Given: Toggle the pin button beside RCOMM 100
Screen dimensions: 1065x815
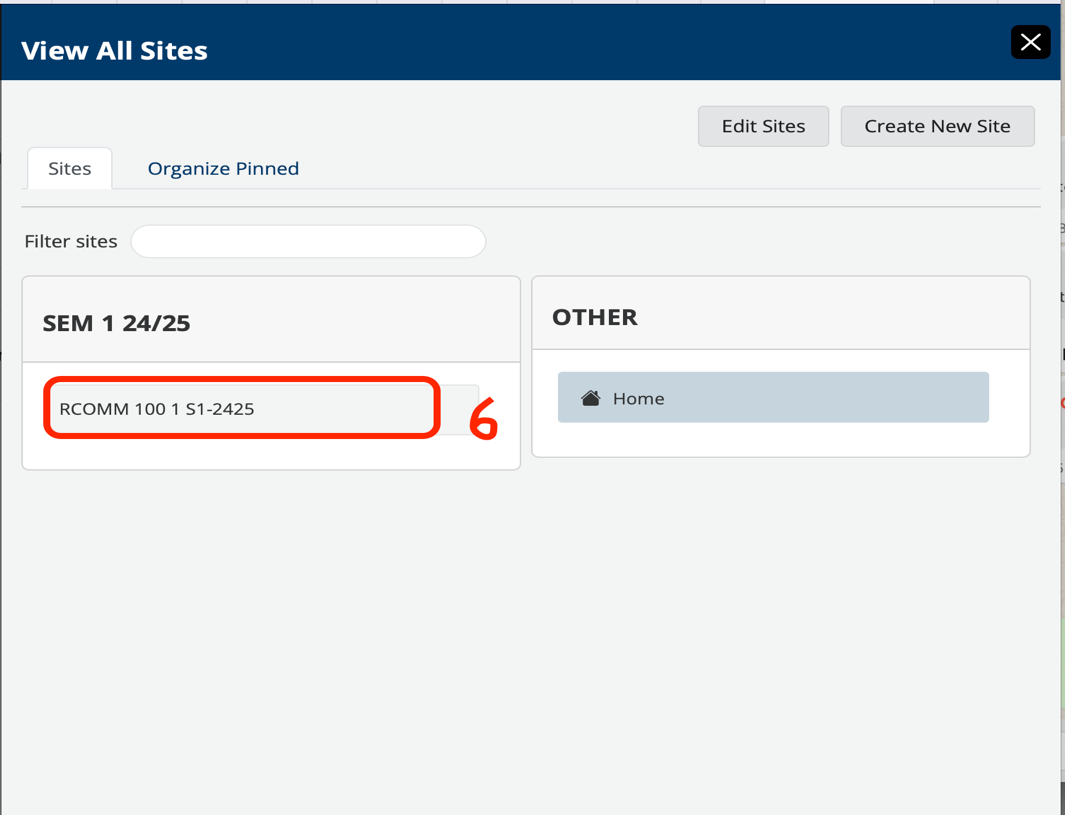Looking at the screenshot, I should 460,408.
